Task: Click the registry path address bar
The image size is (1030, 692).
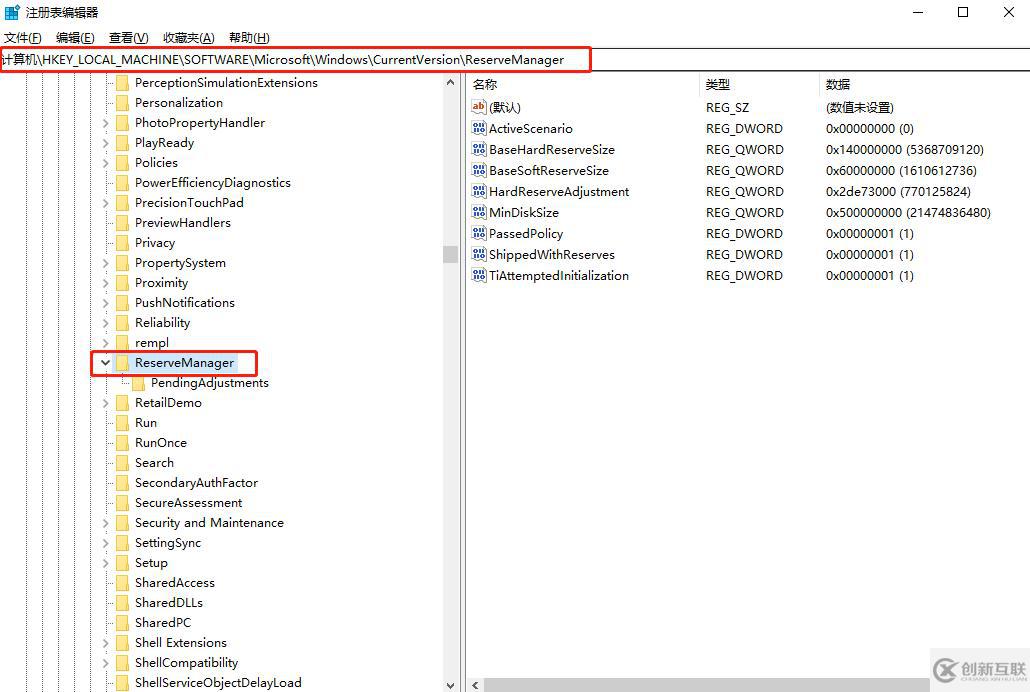Action: point(515,60)
